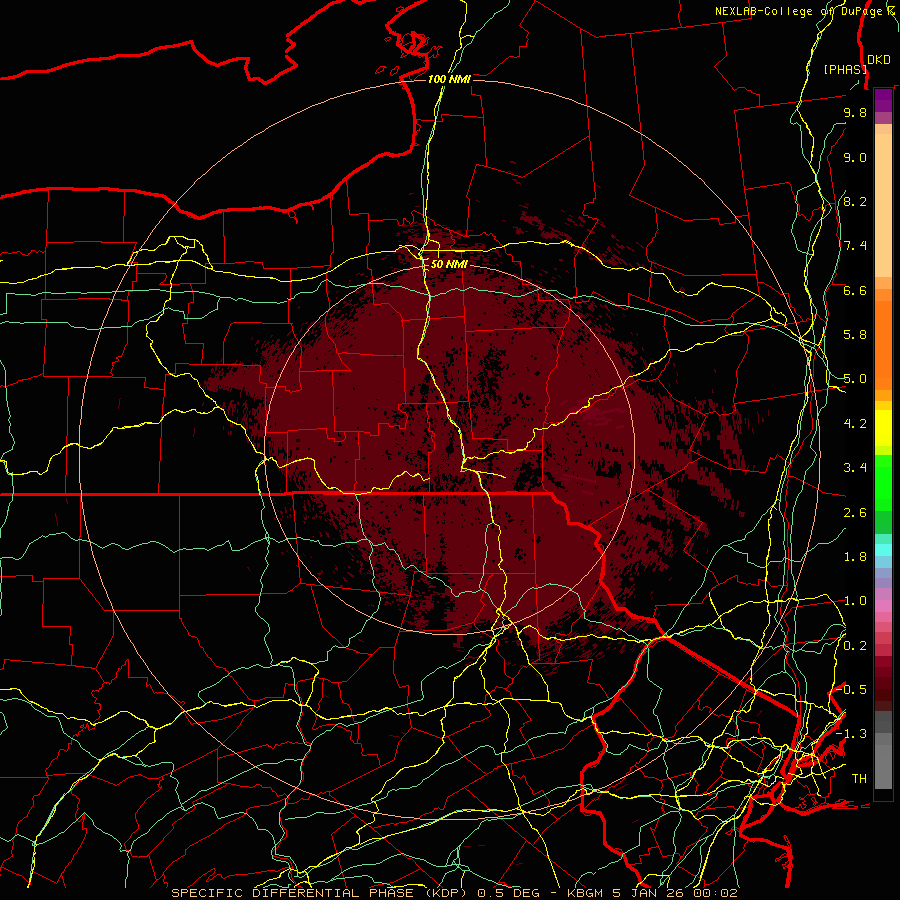This screenshot has width=900, height=900.
Task: Click the 5.0 legend value
Action: coord(855,379)
